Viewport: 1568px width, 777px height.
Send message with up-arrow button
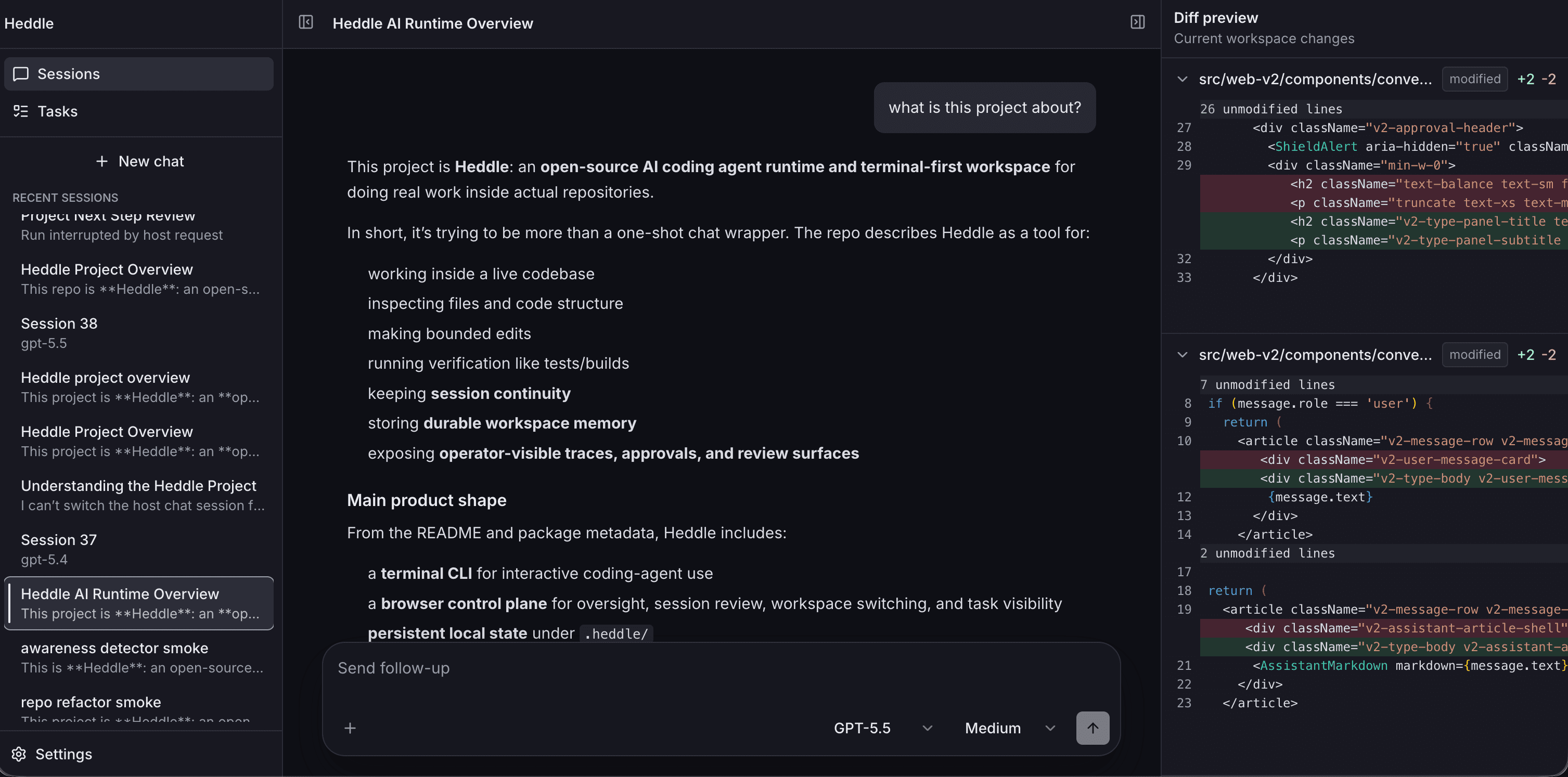[1093, 728]
